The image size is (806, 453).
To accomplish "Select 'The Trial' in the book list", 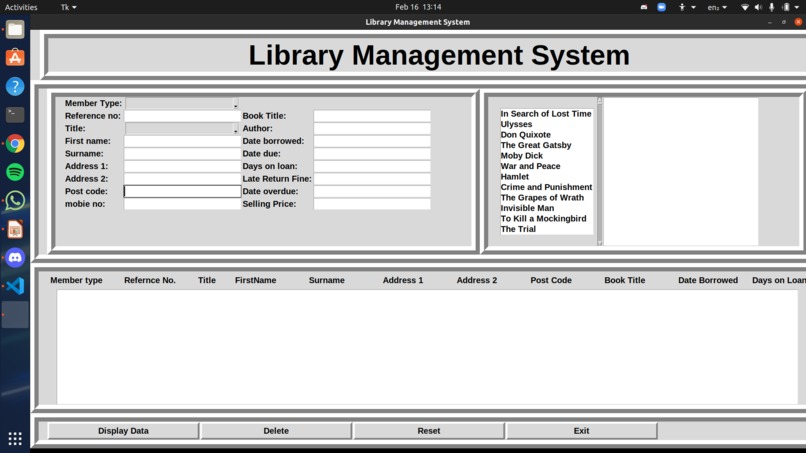I will 518,229.
